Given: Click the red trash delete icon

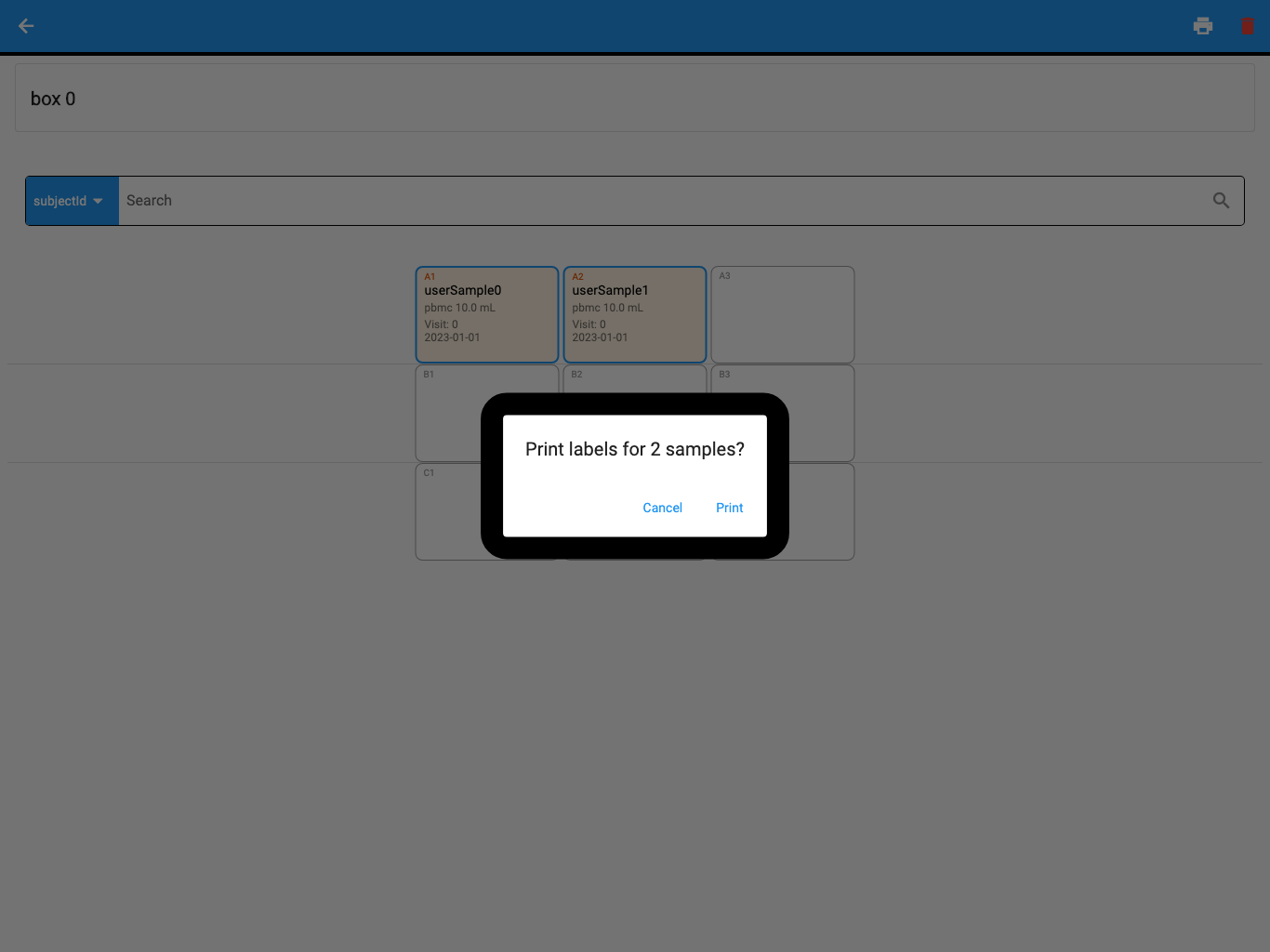Looking at the screenshot, I should pos(1248,26).
